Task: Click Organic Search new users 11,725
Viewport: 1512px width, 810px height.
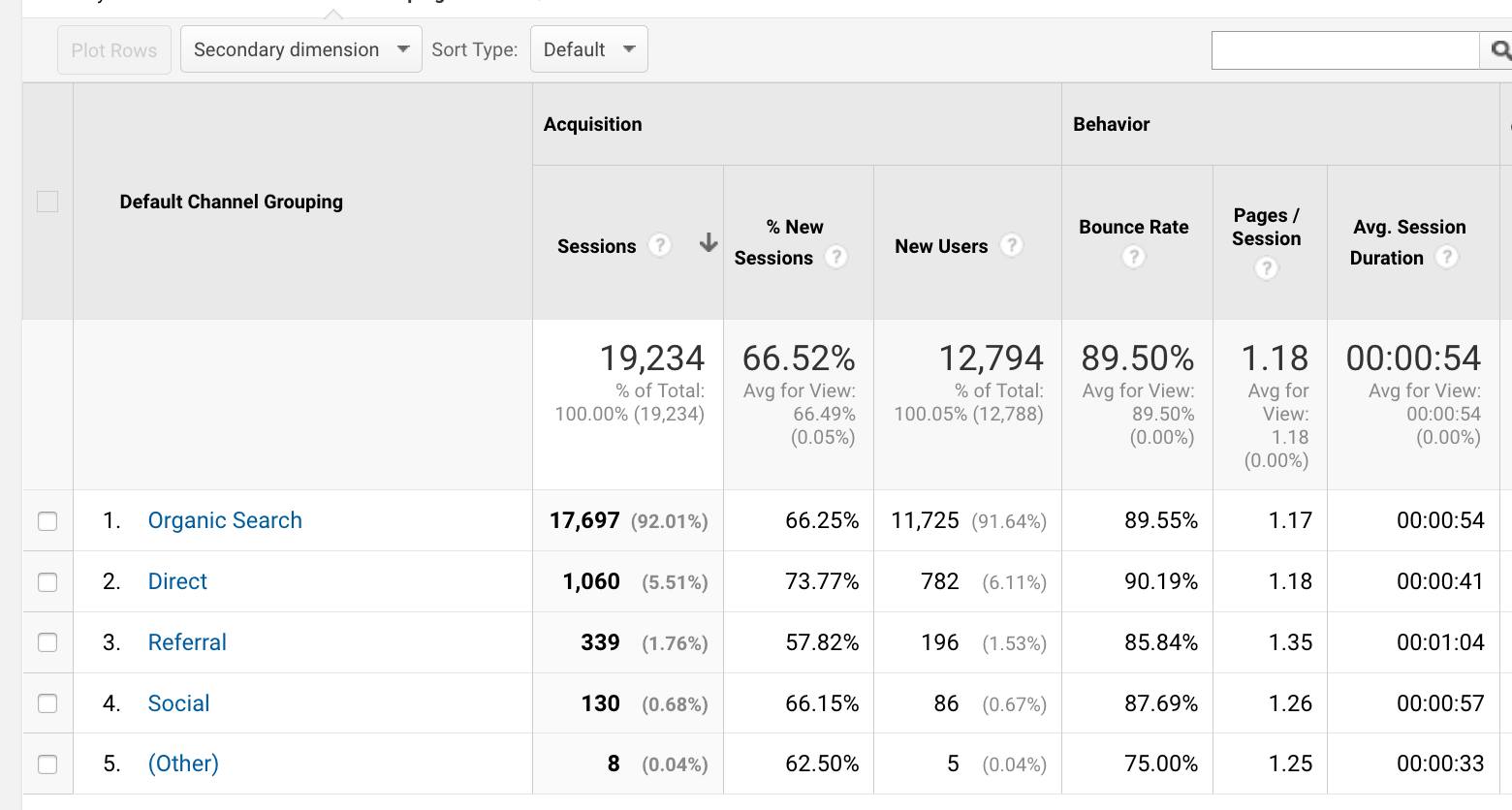Action: pos(925,520)
